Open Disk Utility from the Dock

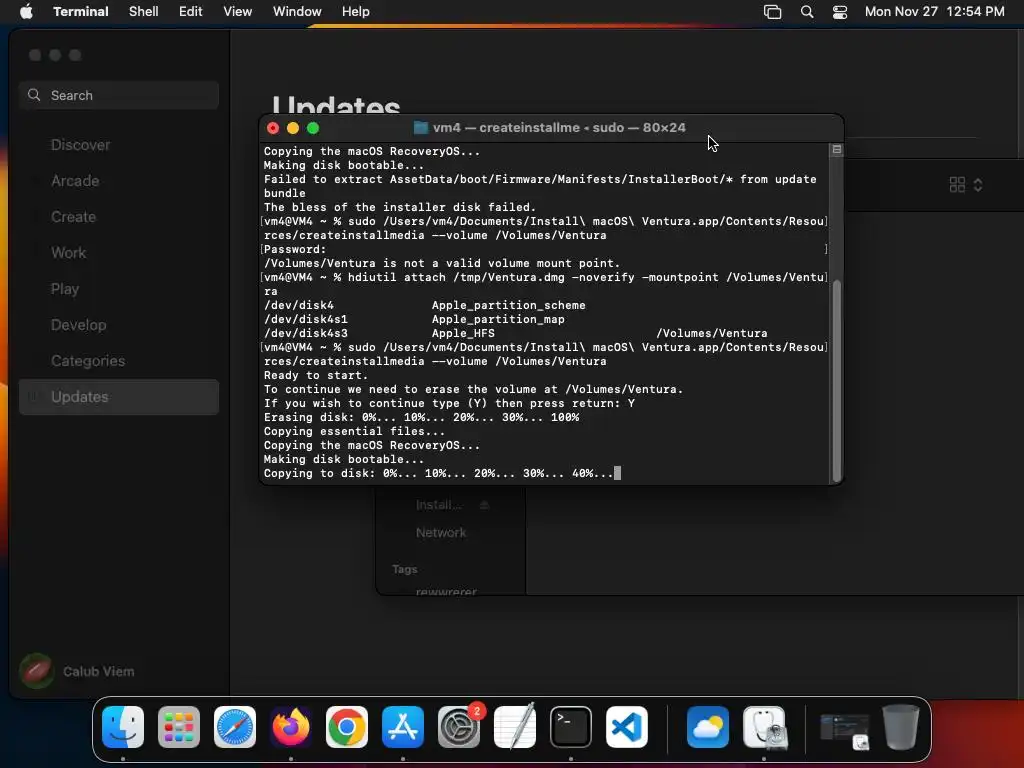tap(765, 727)
